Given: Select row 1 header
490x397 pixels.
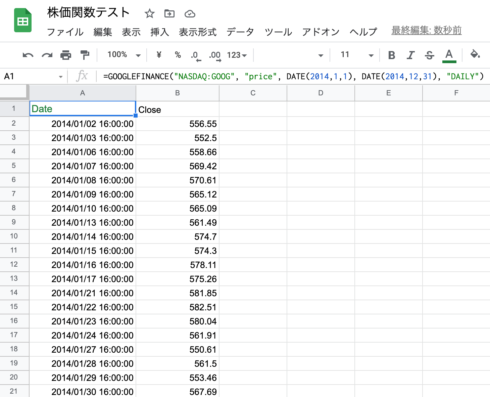Looking at the screenshot, I should [x=14, y=109].
